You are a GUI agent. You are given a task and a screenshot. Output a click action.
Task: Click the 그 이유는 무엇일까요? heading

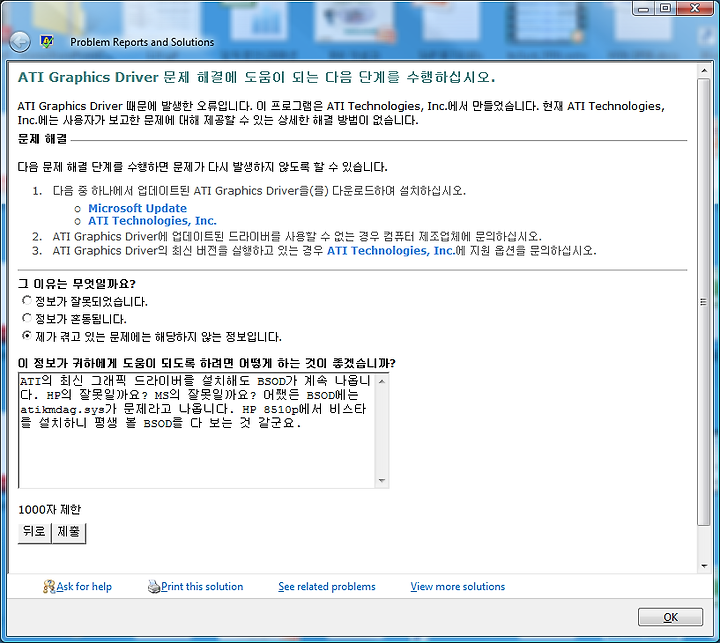pyautogui.click(x=77, y=283)
